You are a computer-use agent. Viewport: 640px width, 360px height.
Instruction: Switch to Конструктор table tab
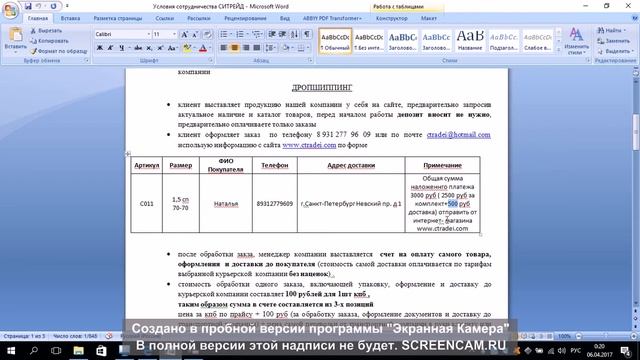[391, 18]
